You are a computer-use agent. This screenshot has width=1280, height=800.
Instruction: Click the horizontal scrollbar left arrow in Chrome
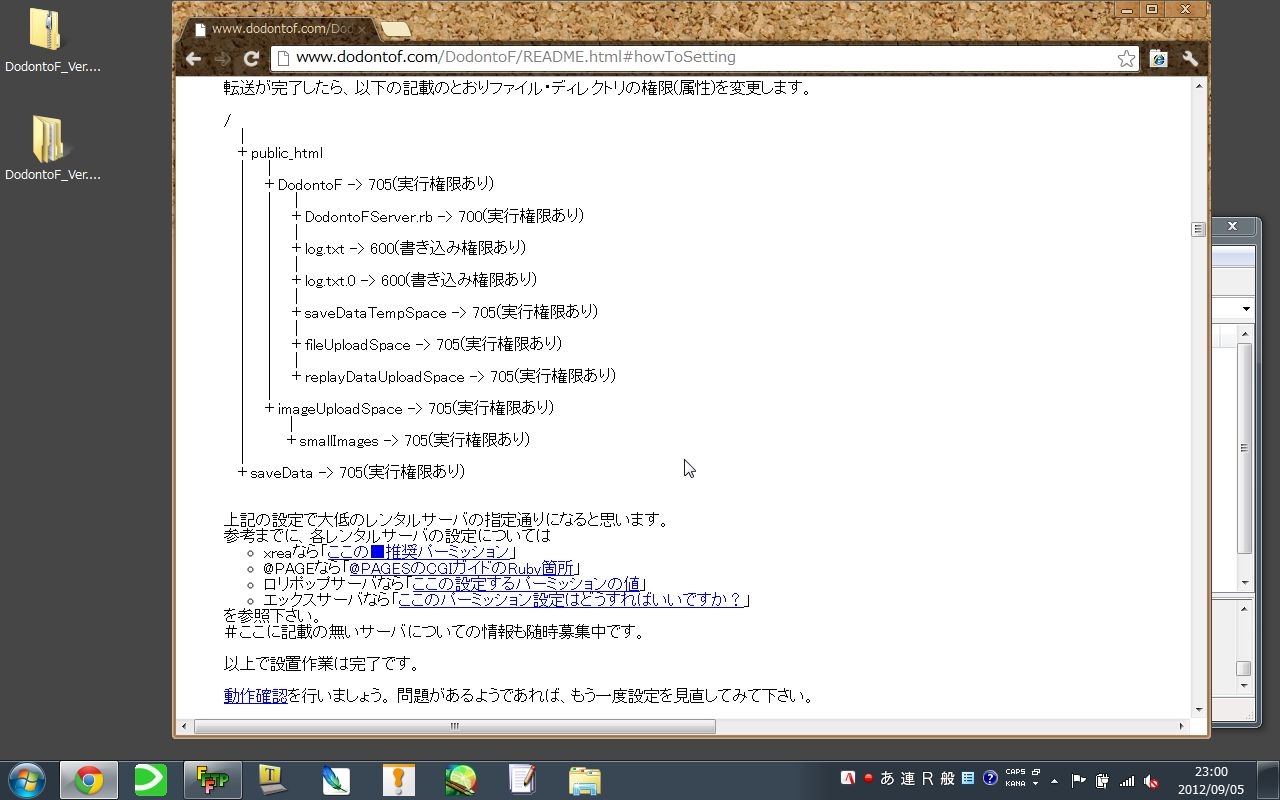(183, 726)
